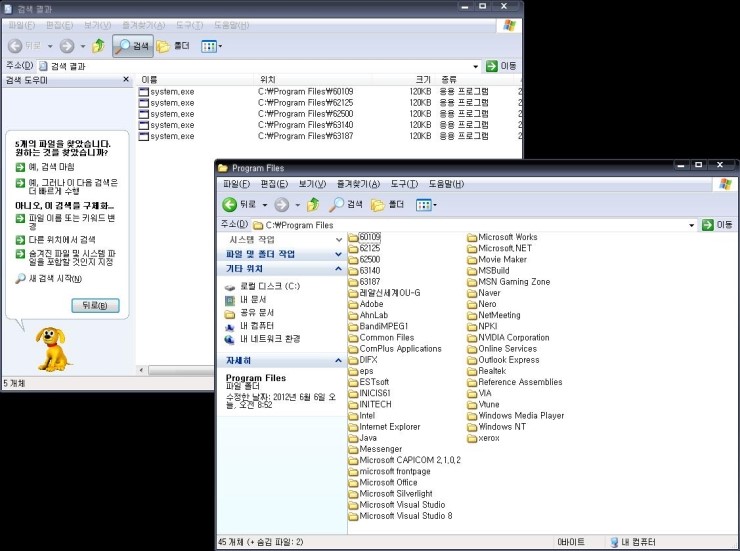
Task: Select the Nero folder
Action: click(x=482, y=304)
